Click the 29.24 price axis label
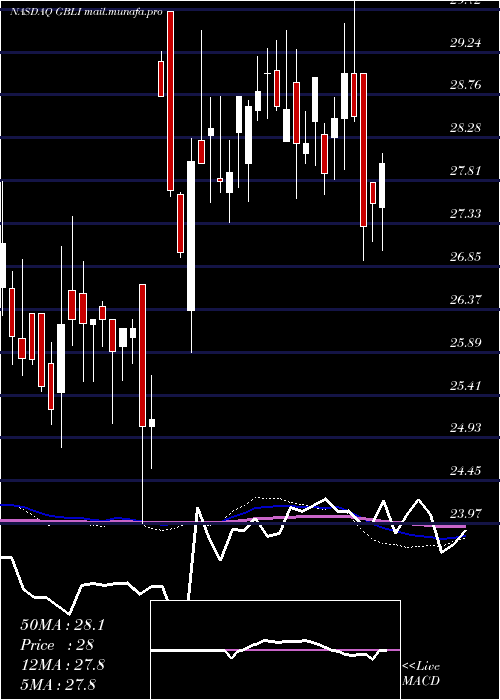 pos(466,43)
